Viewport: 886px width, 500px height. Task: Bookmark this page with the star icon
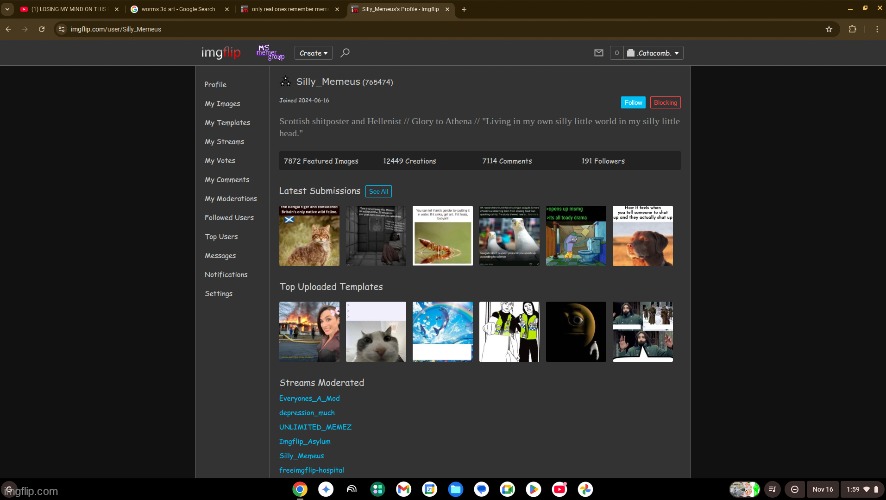click(829, 29)
